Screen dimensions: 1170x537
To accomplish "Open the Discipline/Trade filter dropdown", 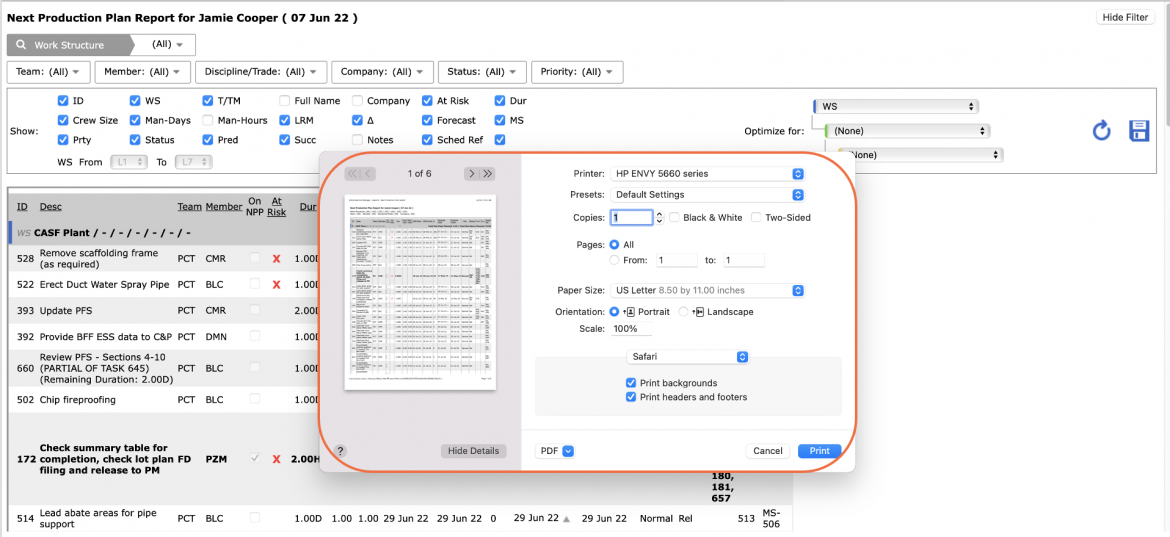I will click(x=261, y=72).
